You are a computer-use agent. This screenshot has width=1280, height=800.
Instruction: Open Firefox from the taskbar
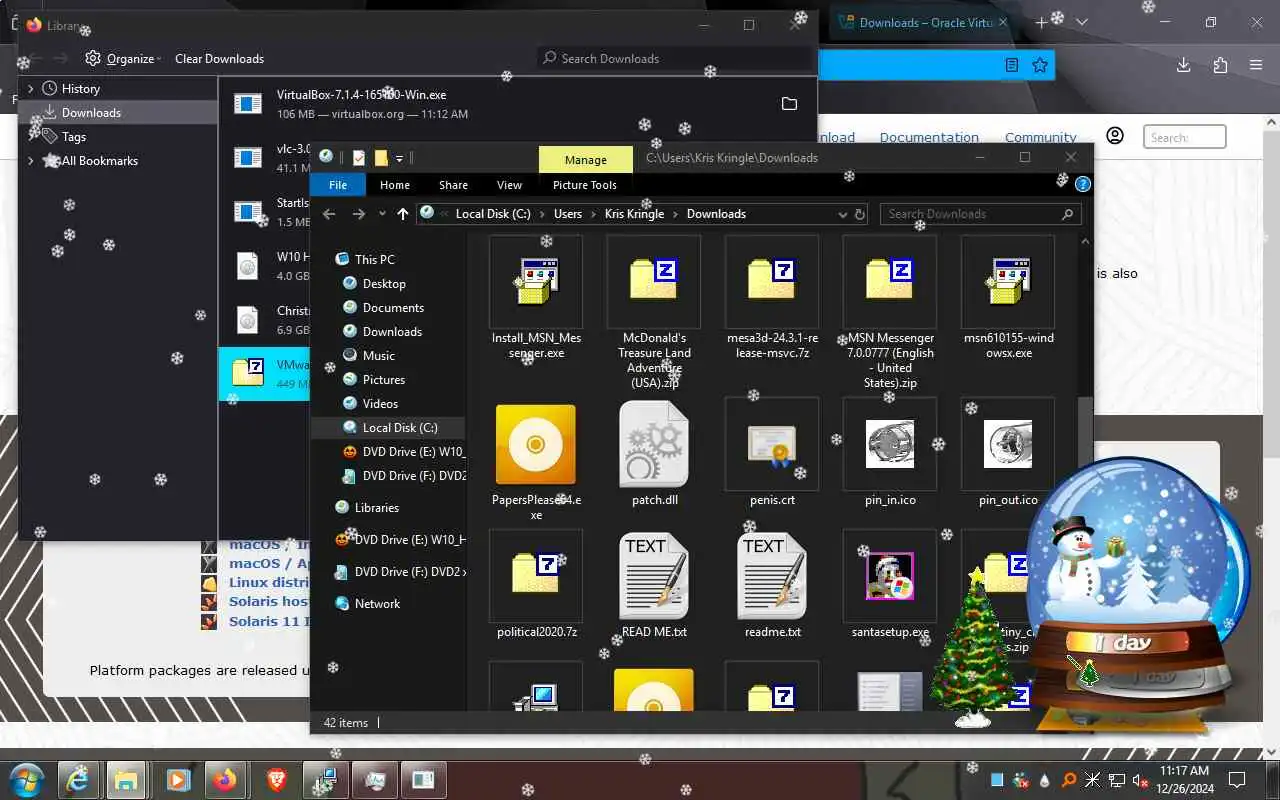click(225, 779)
